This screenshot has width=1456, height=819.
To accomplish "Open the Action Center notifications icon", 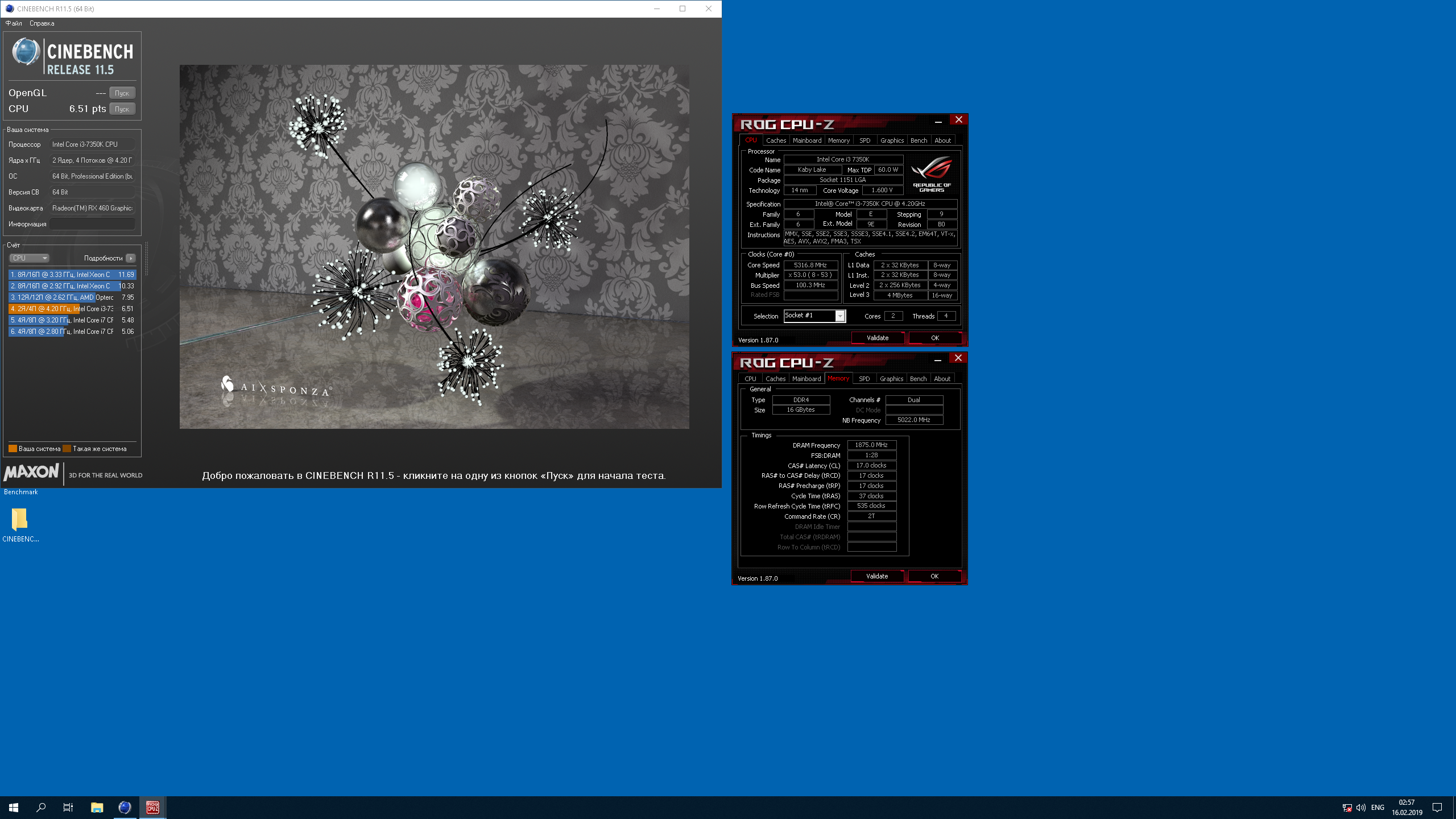I will click(x=1437, y=808).
